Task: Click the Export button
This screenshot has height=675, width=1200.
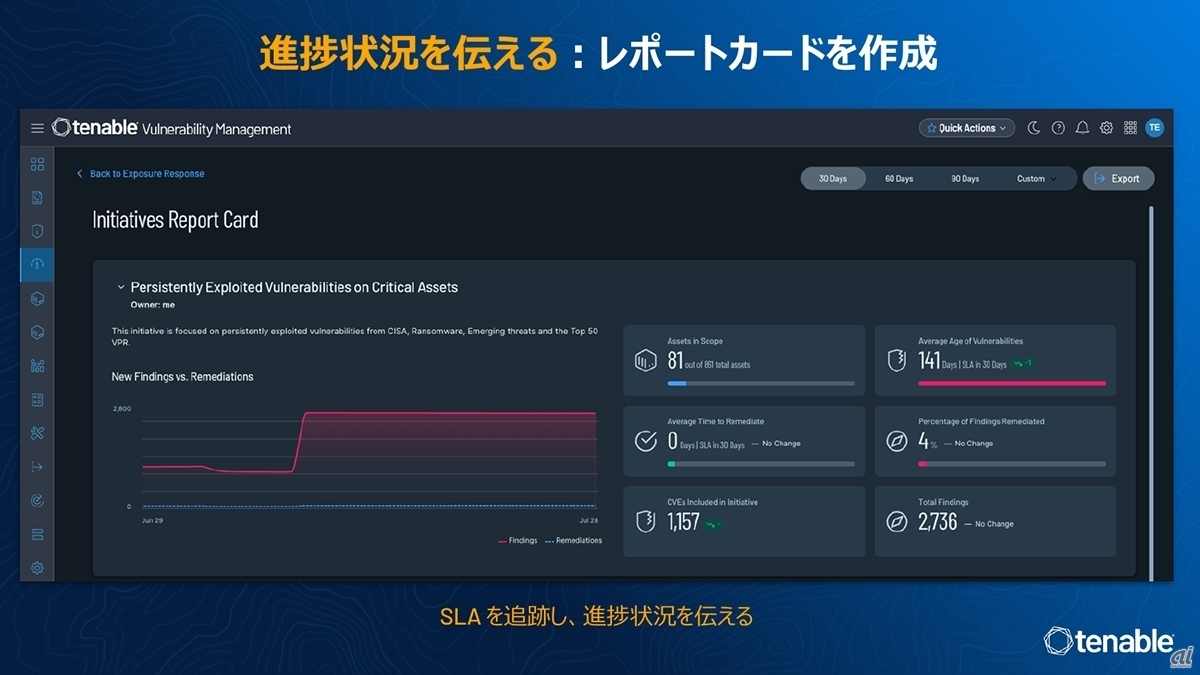Action: 1118,179
